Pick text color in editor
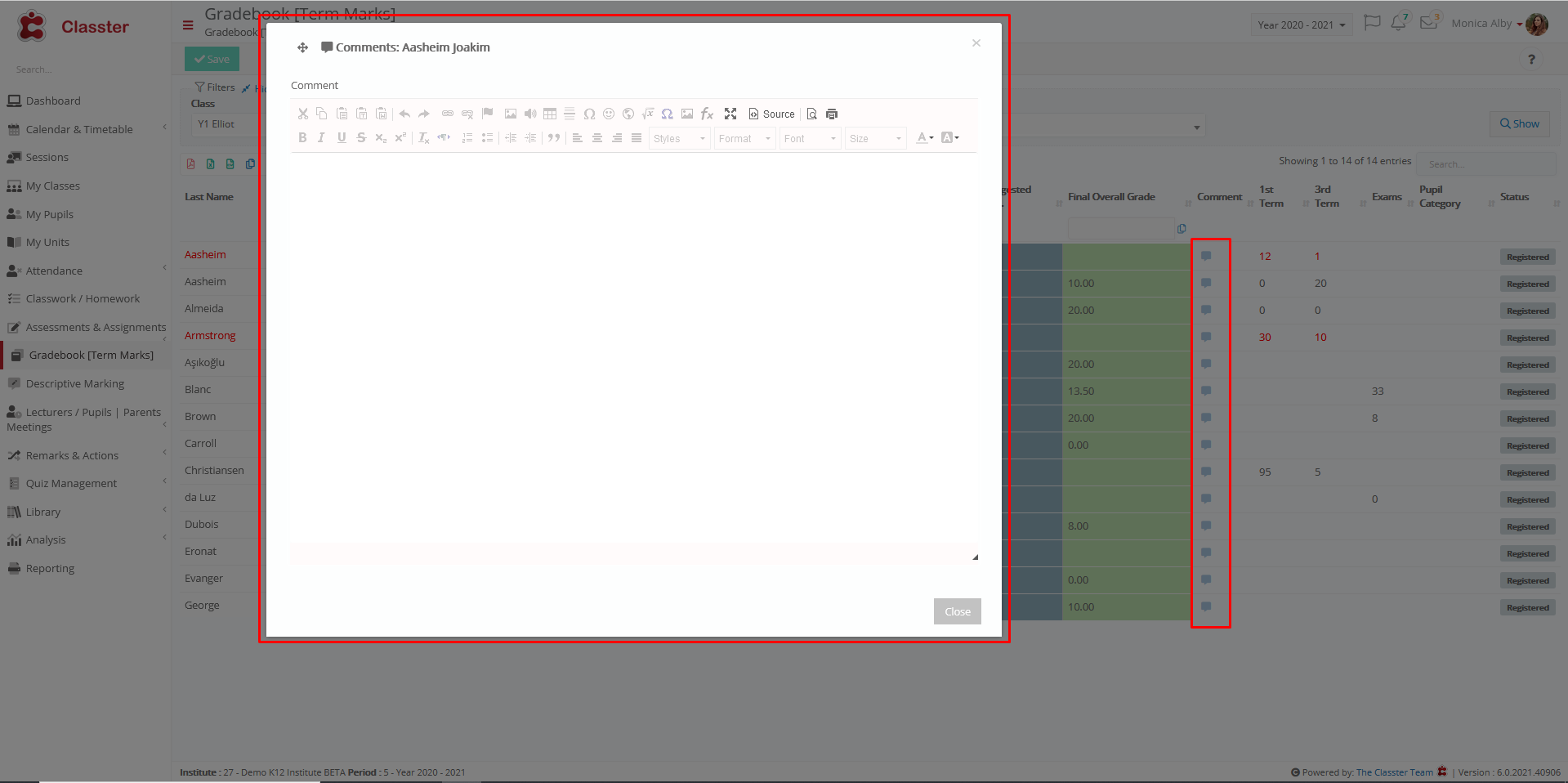 pyautogui.click(x=924, y=138)
